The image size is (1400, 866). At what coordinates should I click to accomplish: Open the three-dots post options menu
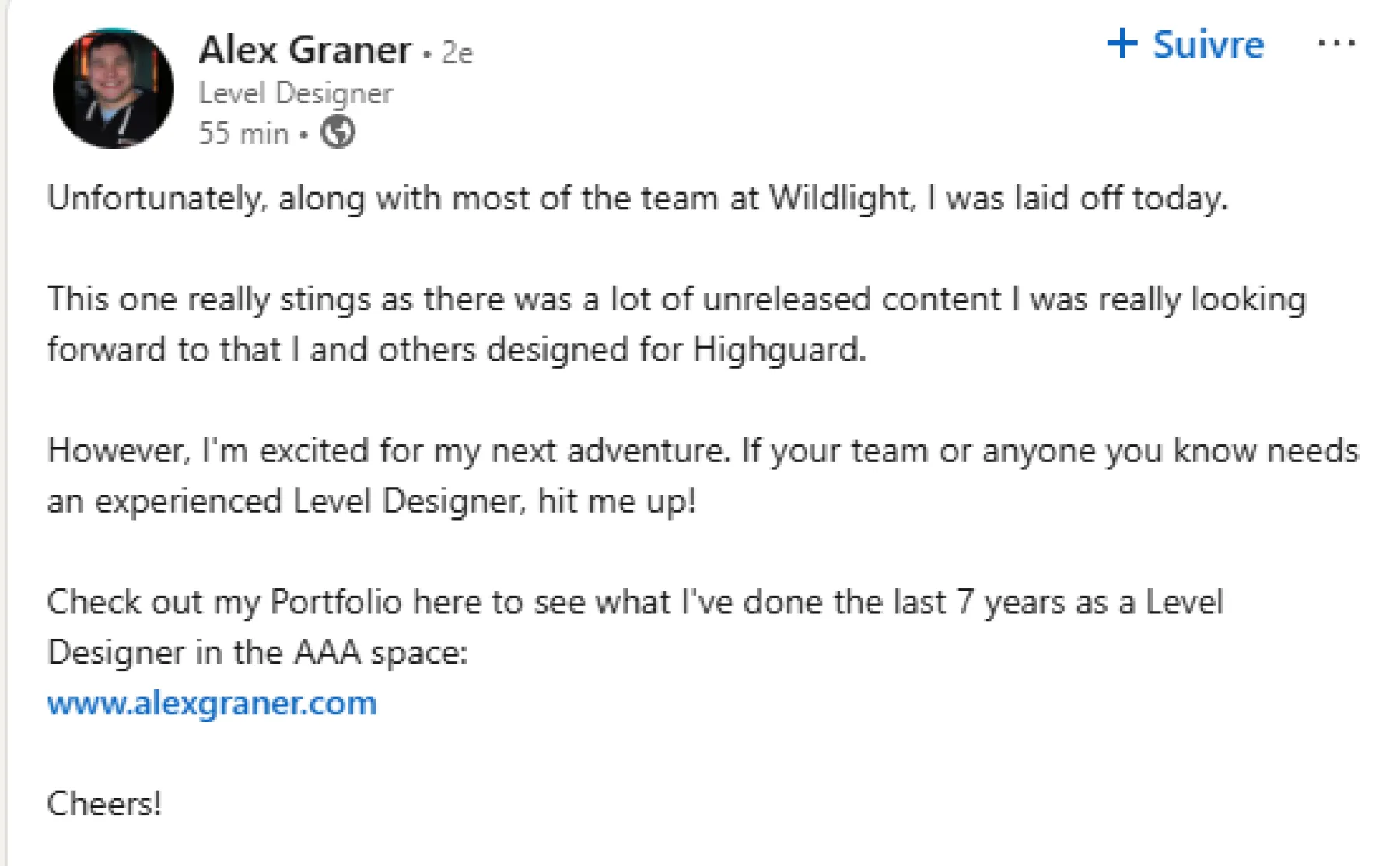pyautogui.click(x=1336, y=44)
